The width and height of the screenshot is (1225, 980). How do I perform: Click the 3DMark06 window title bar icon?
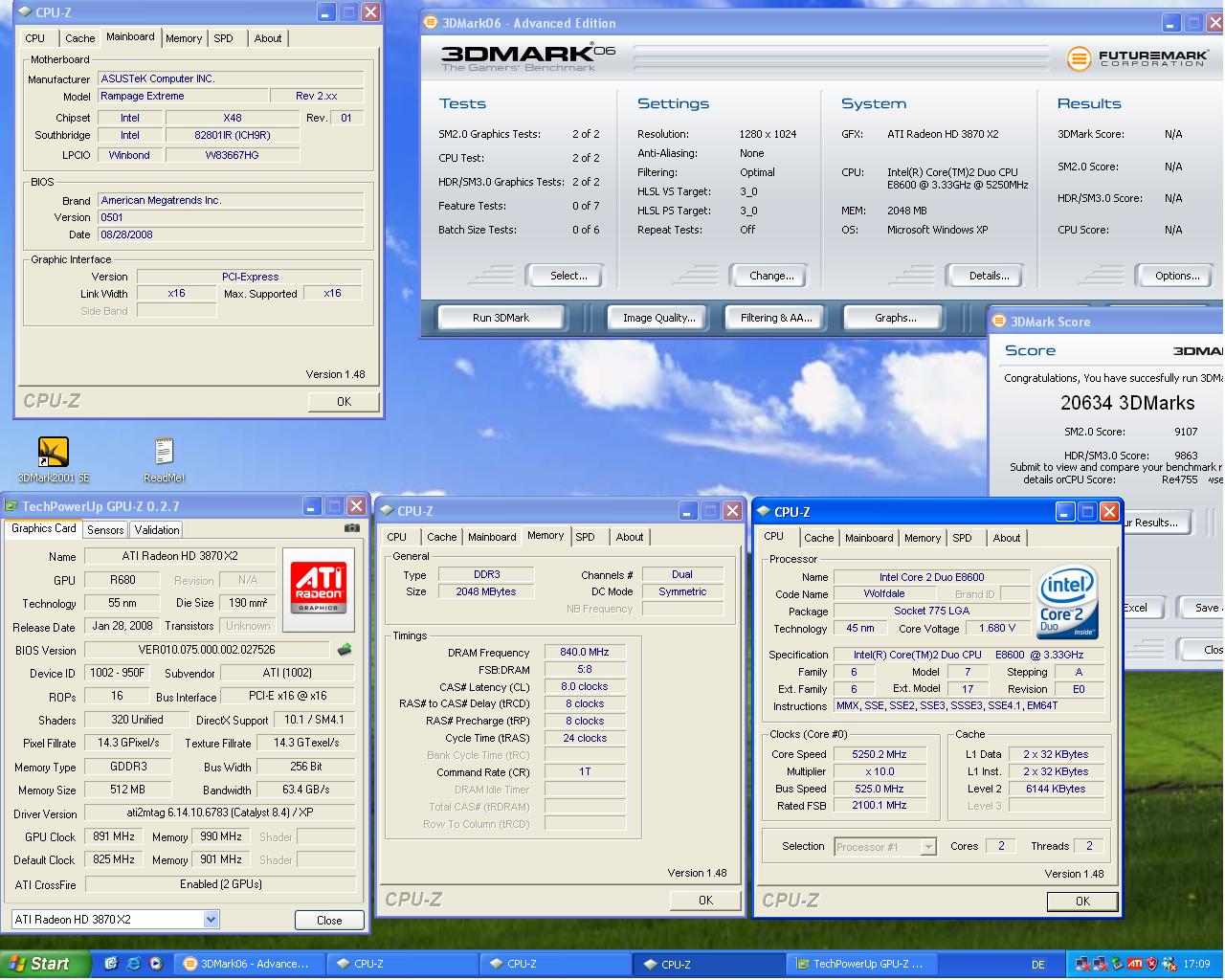[431, 23]
